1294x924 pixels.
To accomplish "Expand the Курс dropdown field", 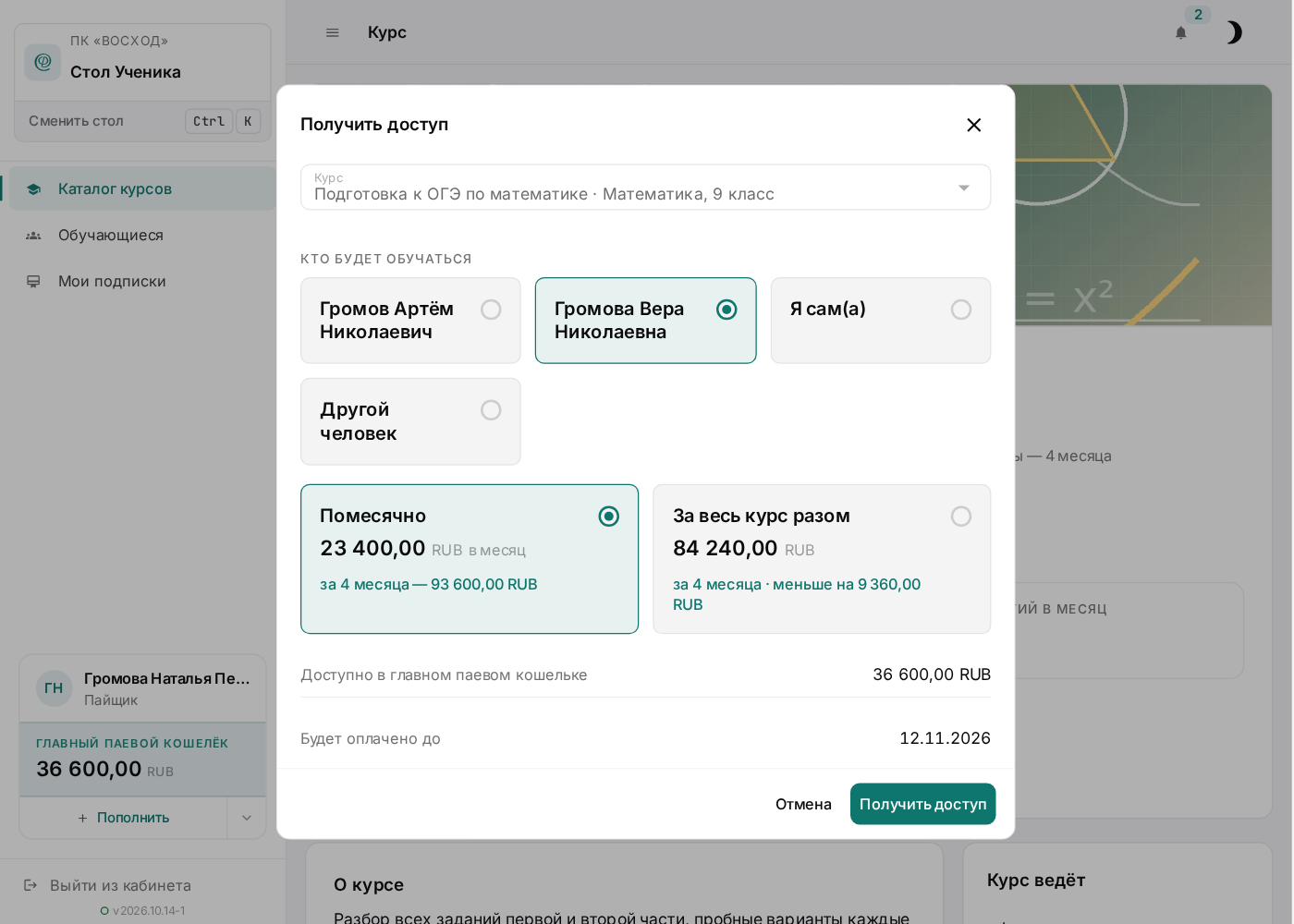I will pyautogui.click(x=645, y=188).
